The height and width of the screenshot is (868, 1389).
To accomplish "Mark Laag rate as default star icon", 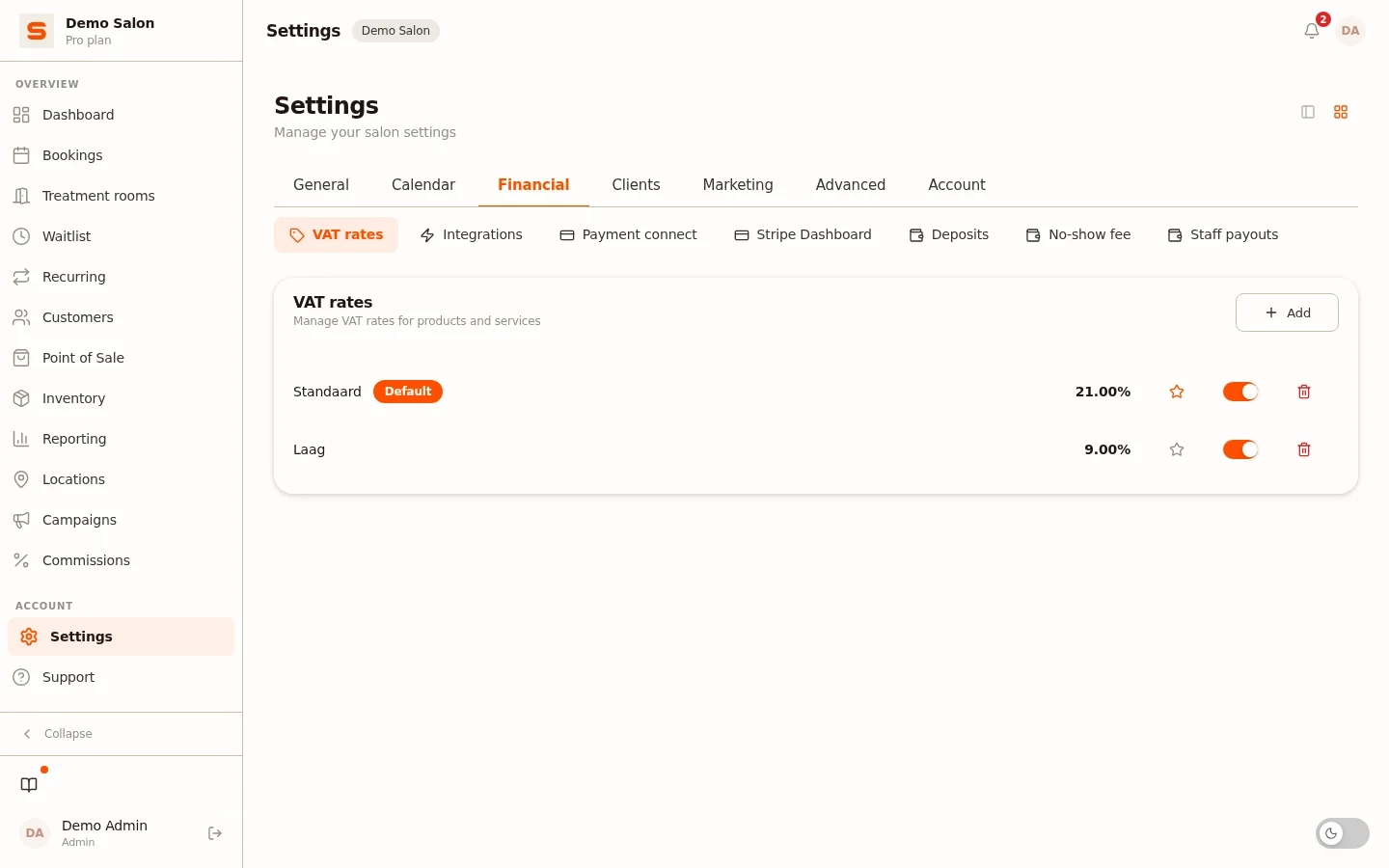I will (1177, 449).
